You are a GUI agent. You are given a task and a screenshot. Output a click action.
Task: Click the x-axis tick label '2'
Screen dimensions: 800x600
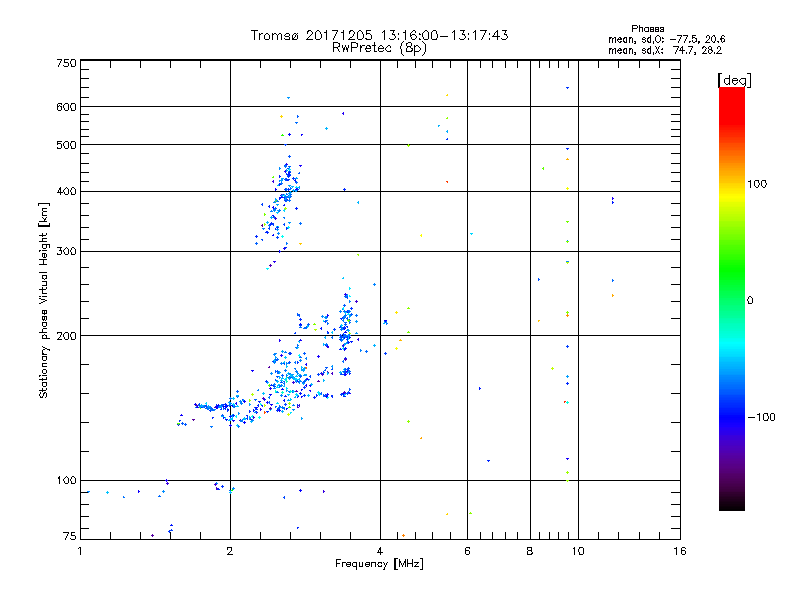click(x=230, y=551)
